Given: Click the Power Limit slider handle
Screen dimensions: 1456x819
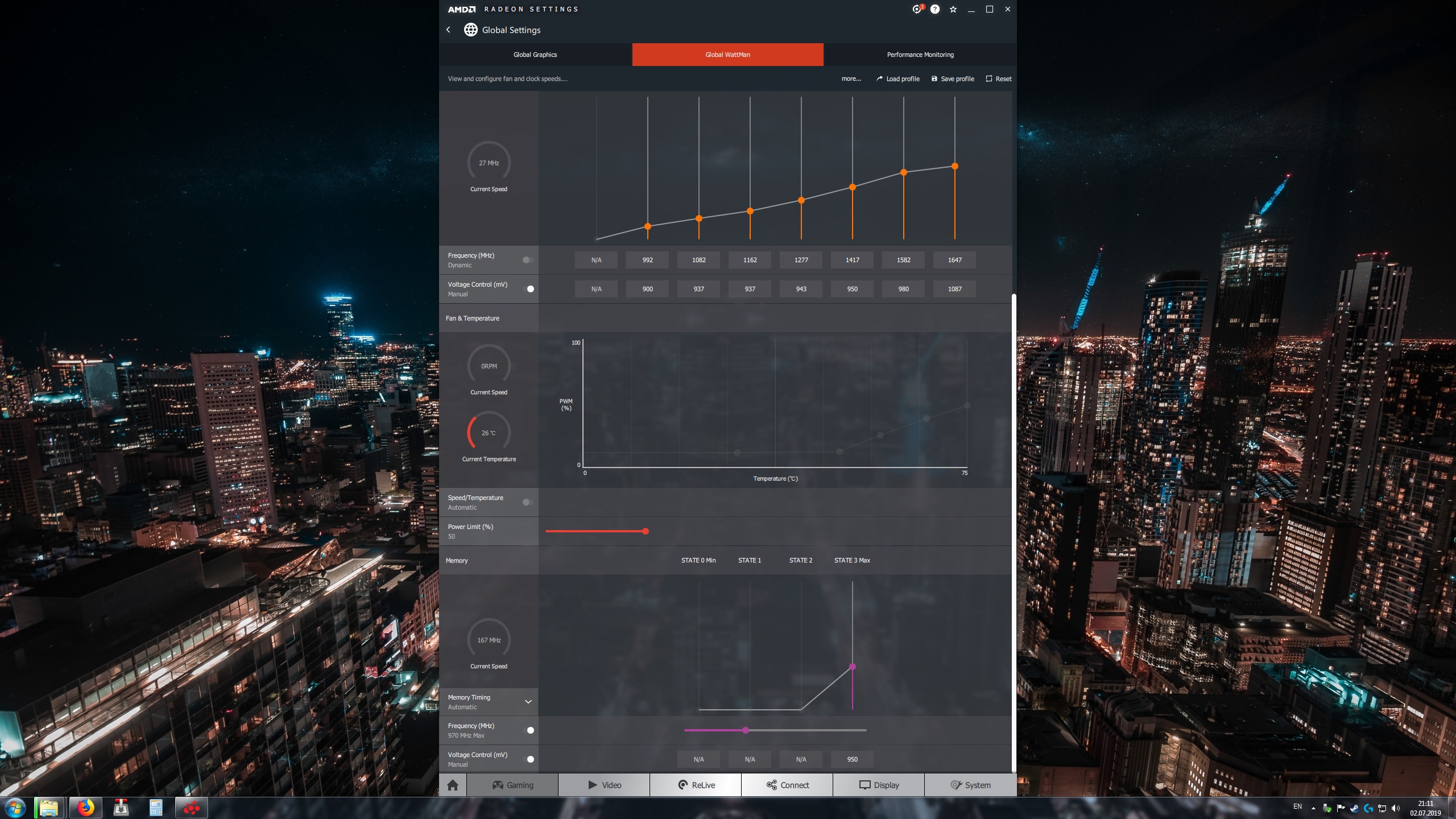Looking at the screenshot, I should (646, 531).
